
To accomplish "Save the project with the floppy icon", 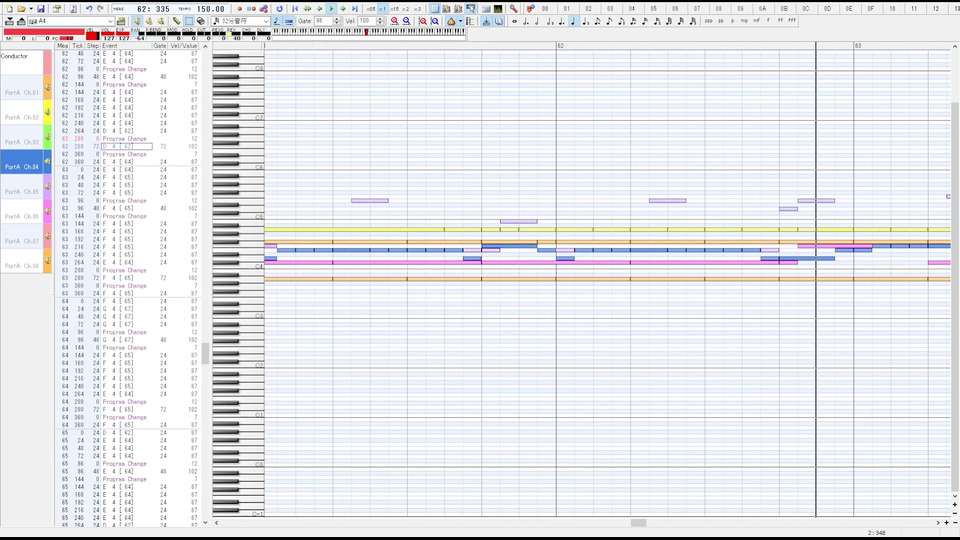I will [41, 9].
